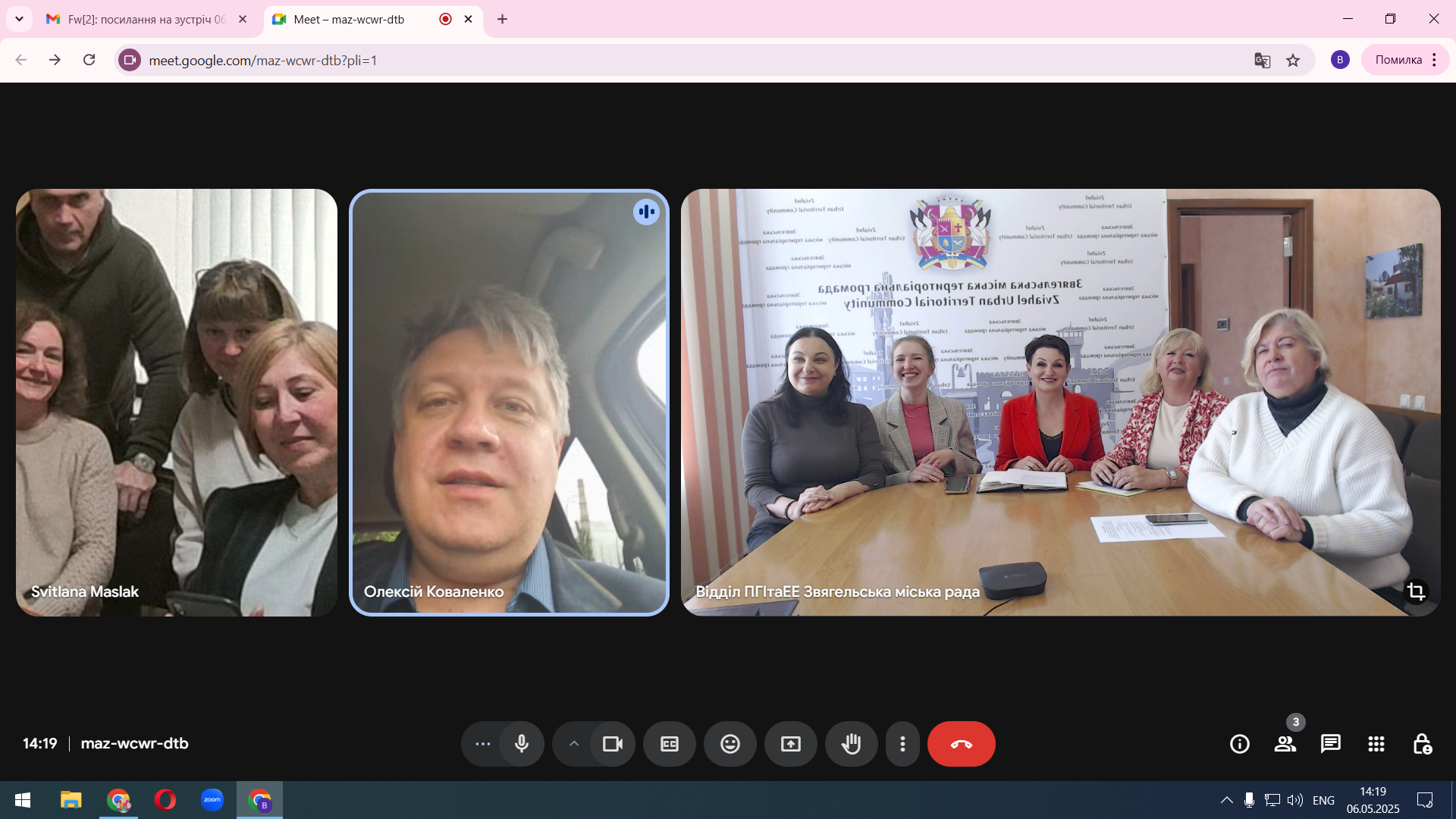Open the Zoom app from the taskbar

212,800
